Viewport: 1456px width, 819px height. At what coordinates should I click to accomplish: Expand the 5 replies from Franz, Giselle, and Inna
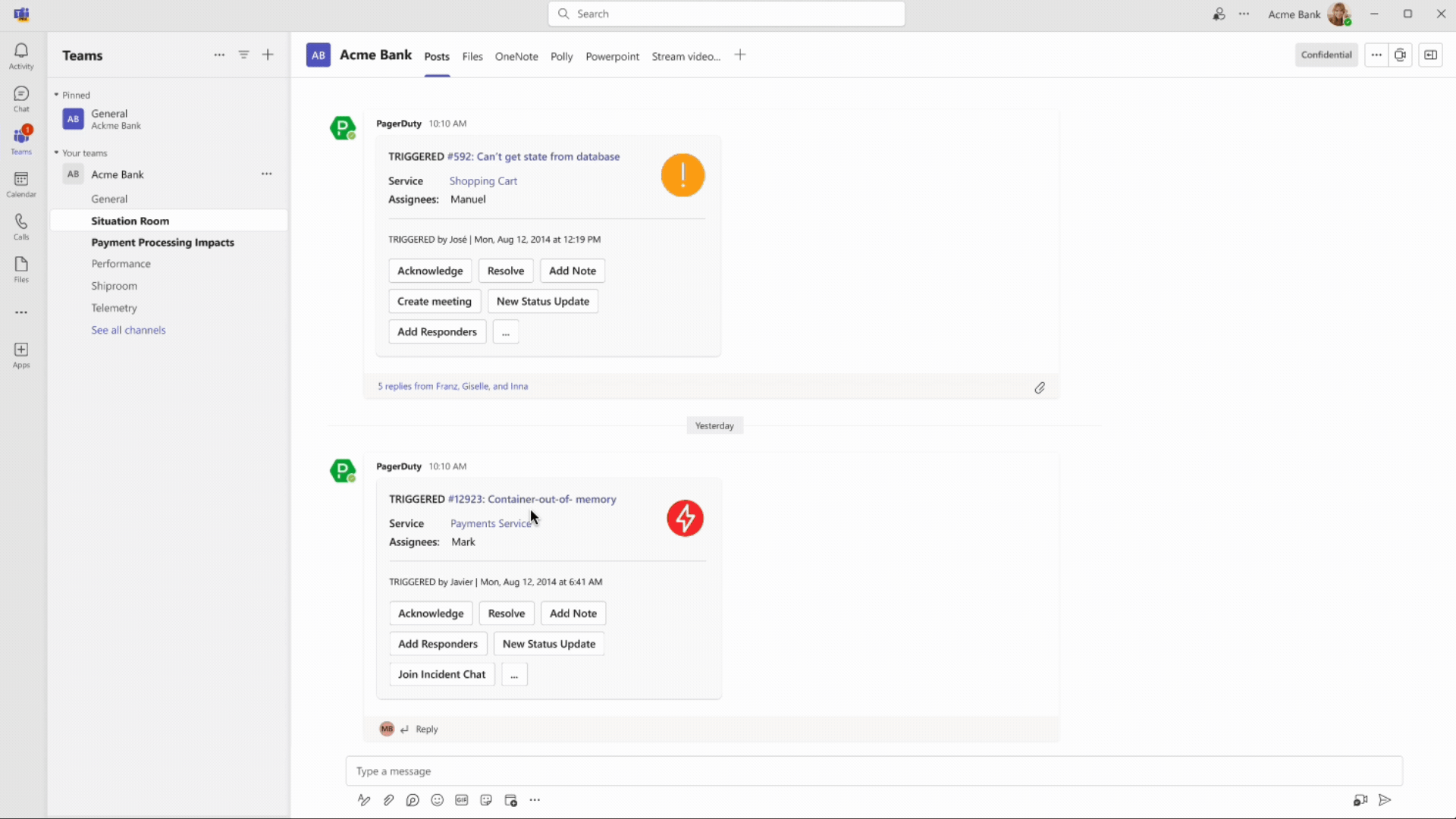click(x=453, y=386)
